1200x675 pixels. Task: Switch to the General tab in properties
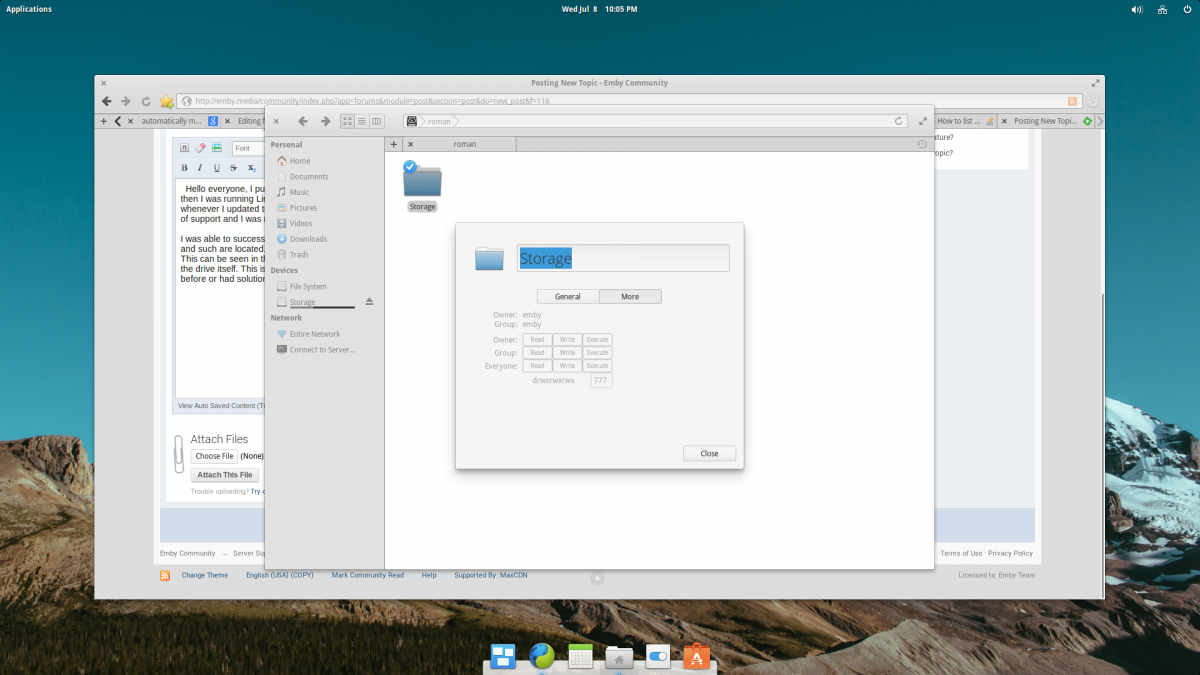pos(568,297)
